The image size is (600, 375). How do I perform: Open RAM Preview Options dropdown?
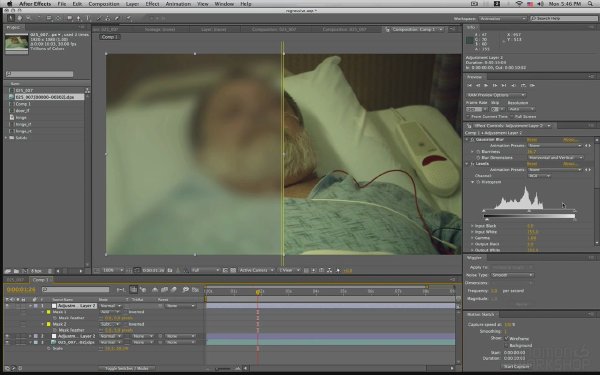click(x=496, y=95)
